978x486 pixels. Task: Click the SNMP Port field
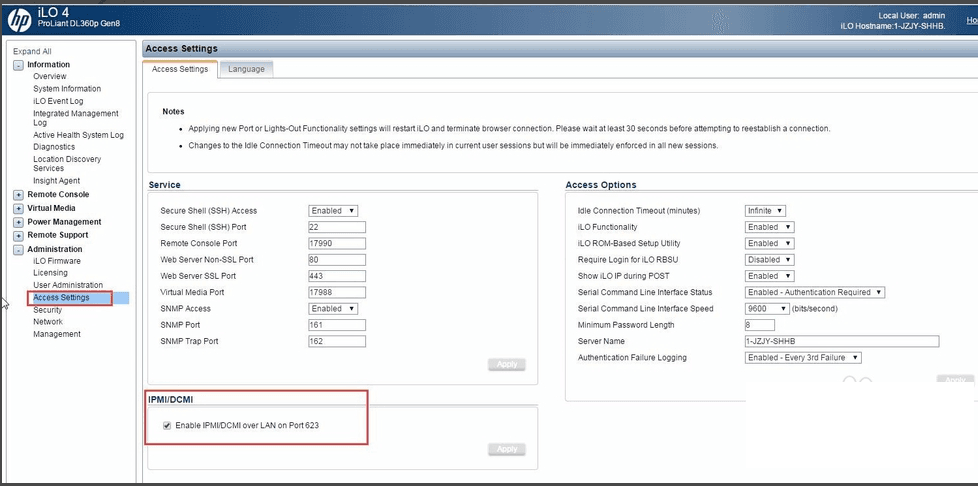337,325
